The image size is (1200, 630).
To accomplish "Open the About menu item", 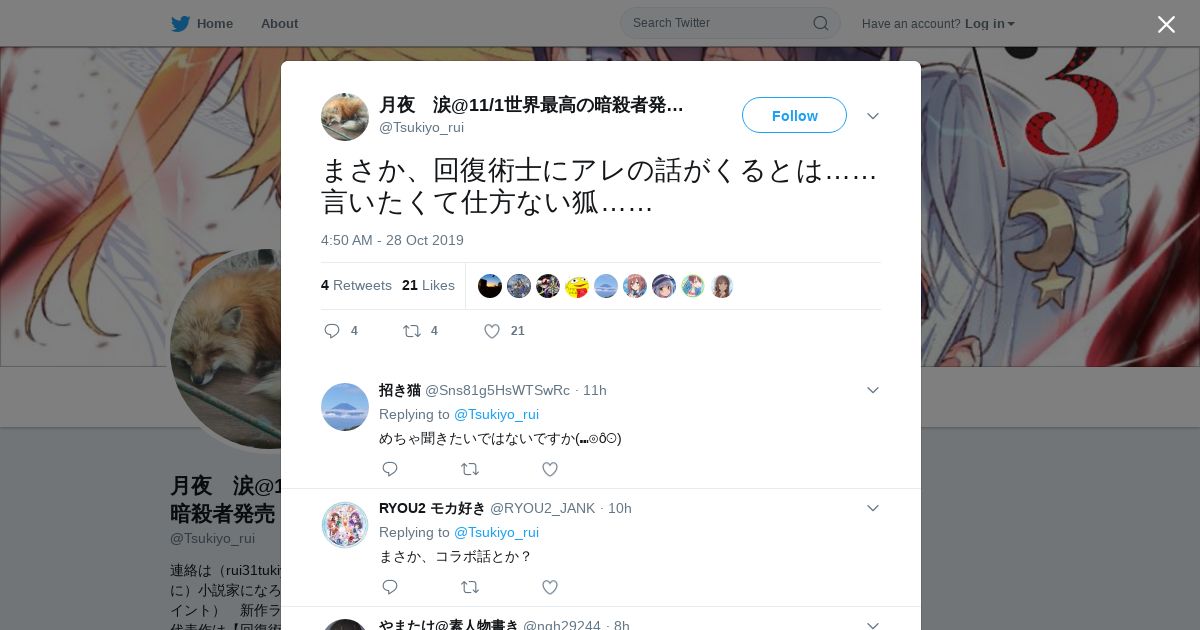I will tap(279, 24).
